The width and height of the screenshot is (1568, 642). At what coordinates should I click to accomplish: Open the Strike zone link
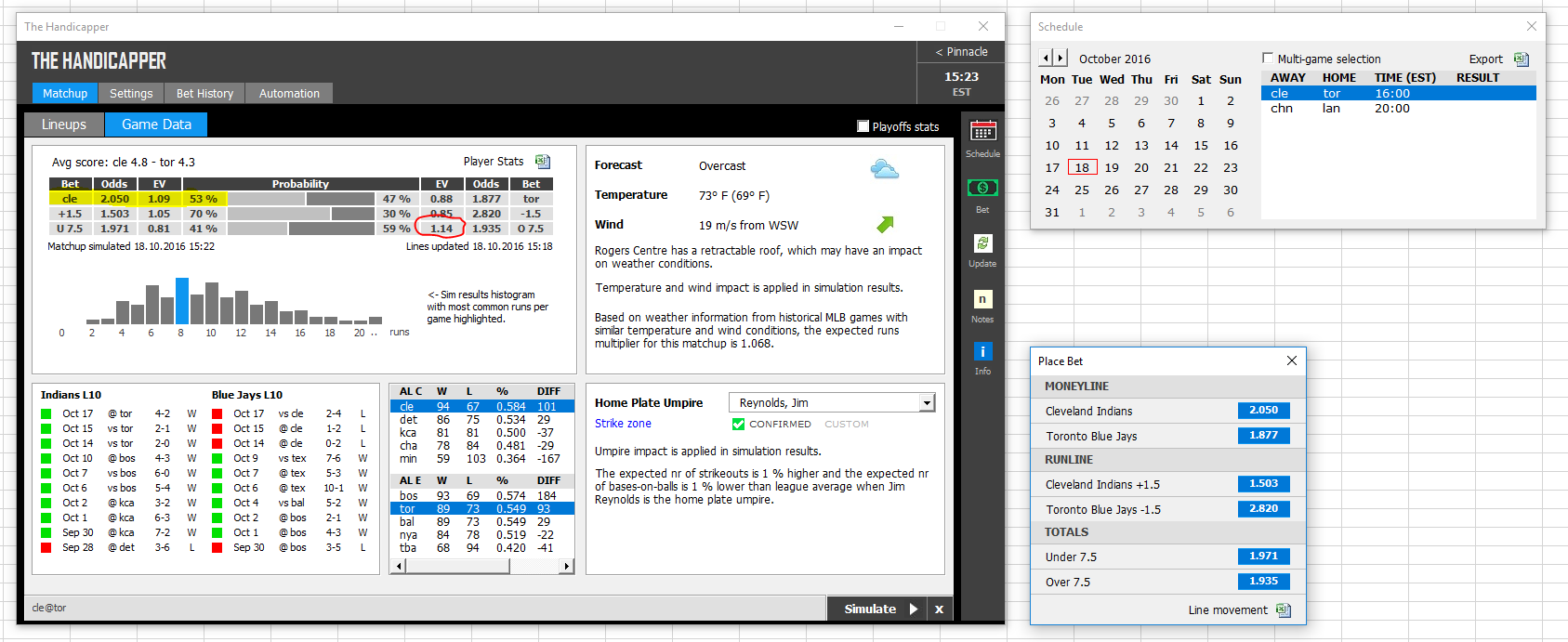623,424
